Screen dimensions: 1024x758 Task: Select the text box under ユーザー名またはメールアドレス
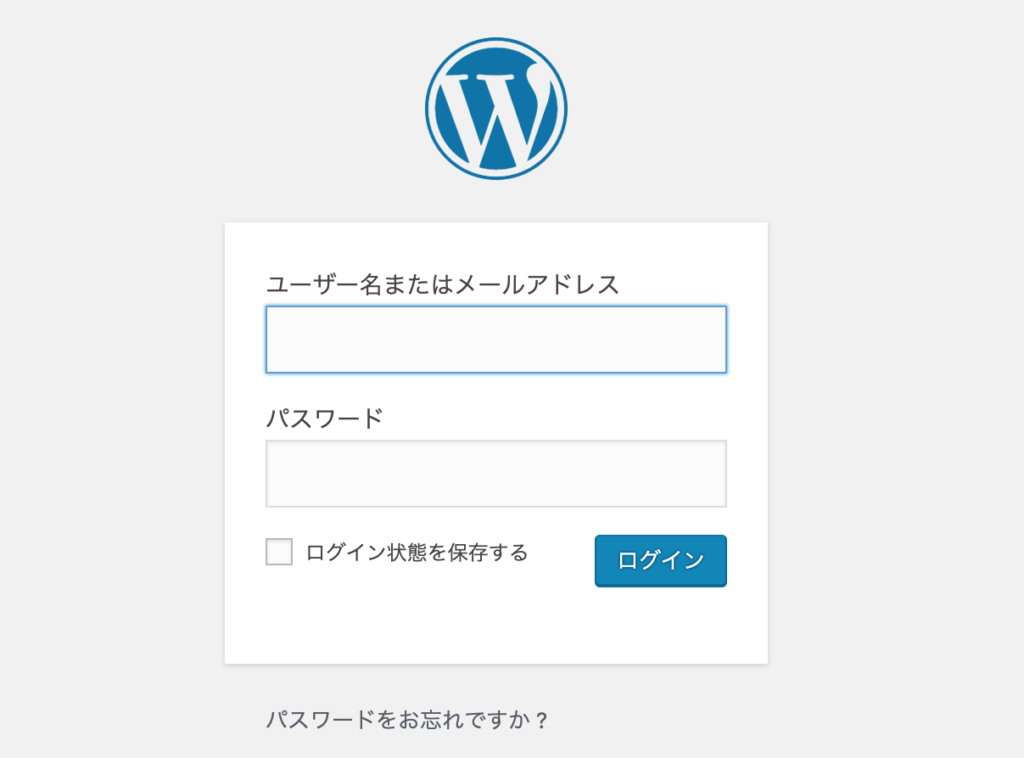point(496,340)
